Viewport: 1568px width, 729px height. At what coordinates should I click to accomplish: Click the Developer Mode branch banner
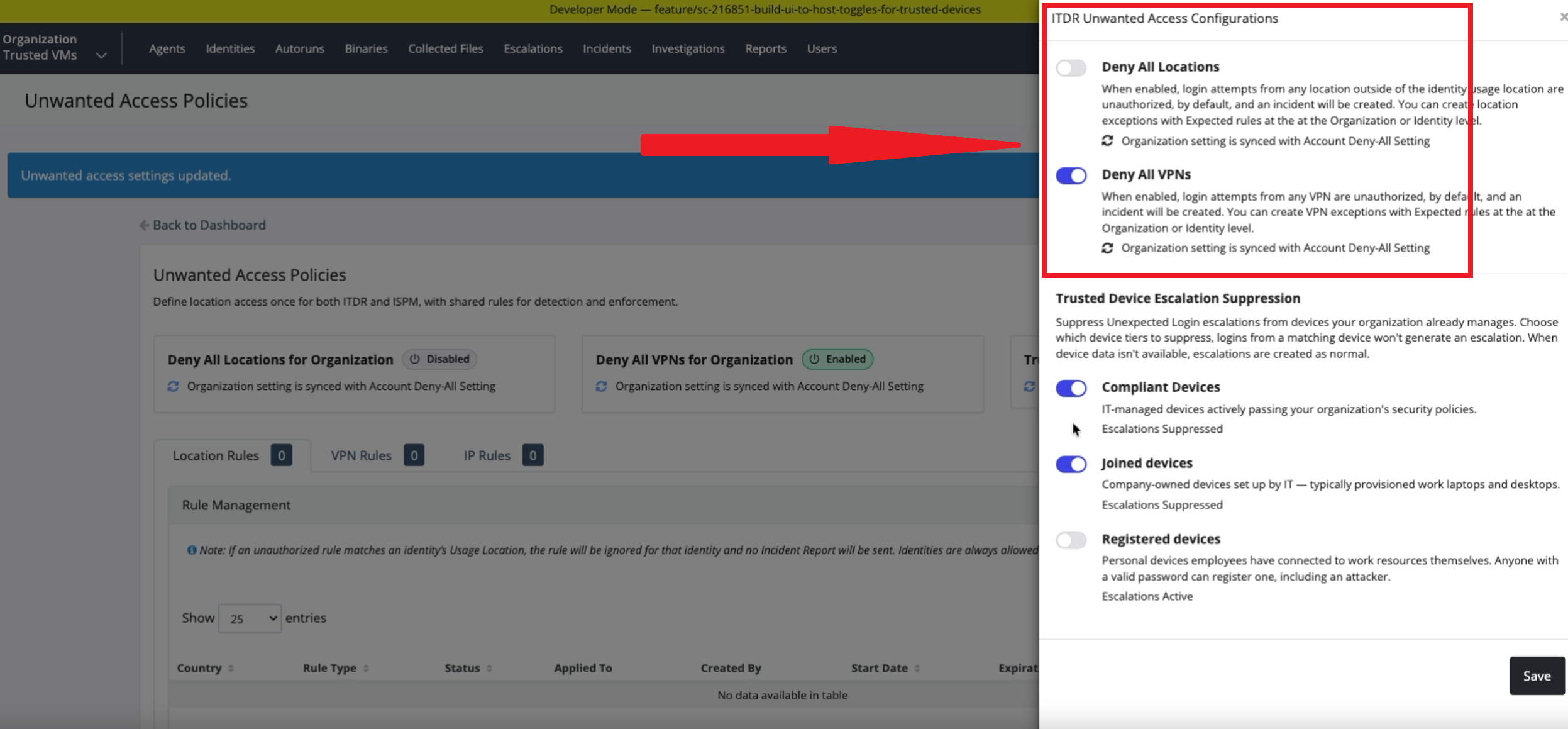[765, 9]
